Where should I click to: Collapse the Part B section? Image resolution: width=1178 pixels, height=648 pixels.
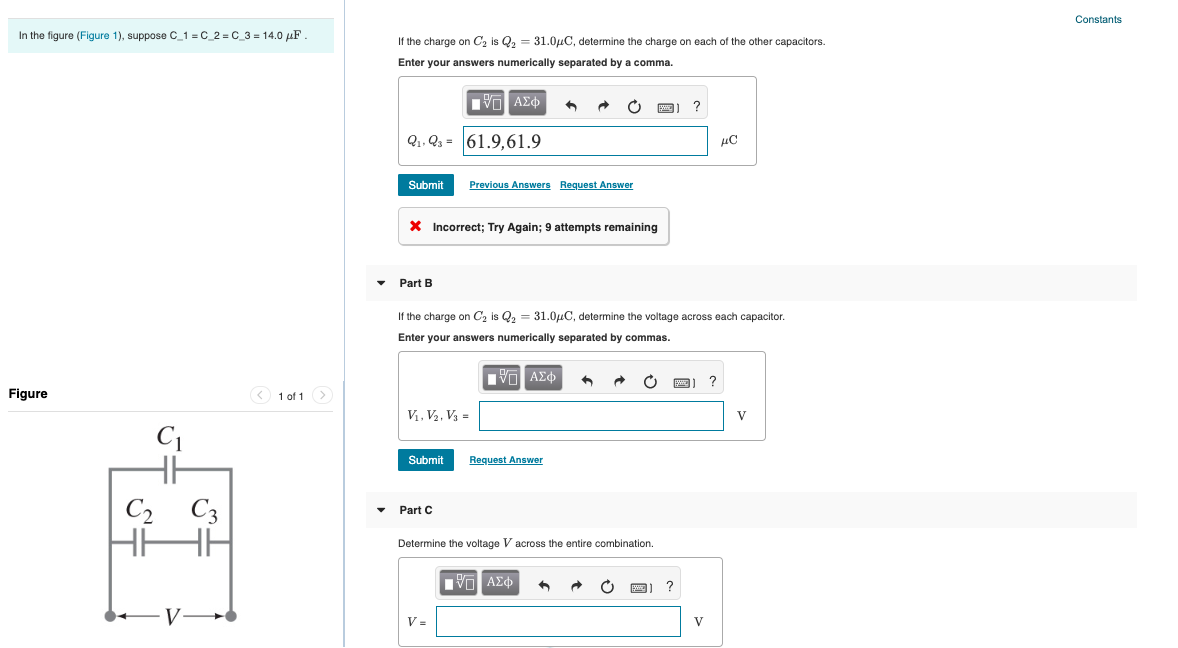click(381, 283)
